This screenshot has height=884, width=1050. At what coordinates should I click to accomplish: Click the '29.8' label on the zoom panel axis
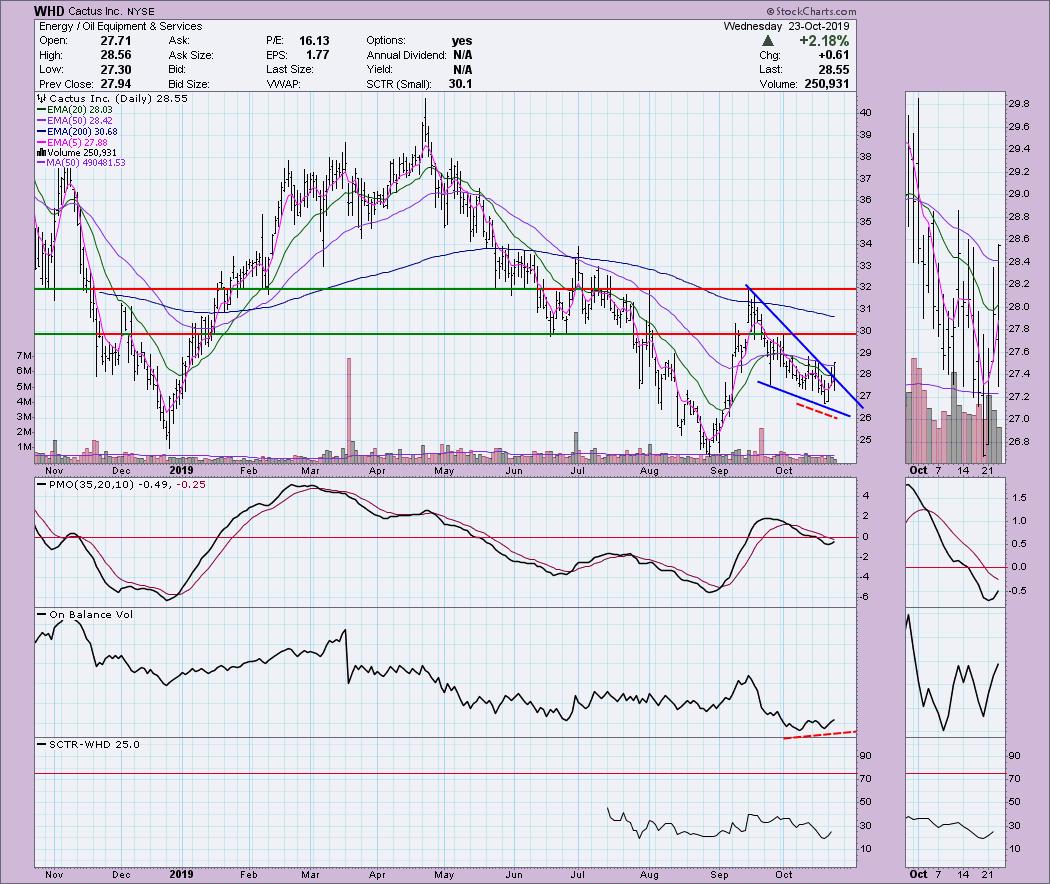[x=1019, y=104]
